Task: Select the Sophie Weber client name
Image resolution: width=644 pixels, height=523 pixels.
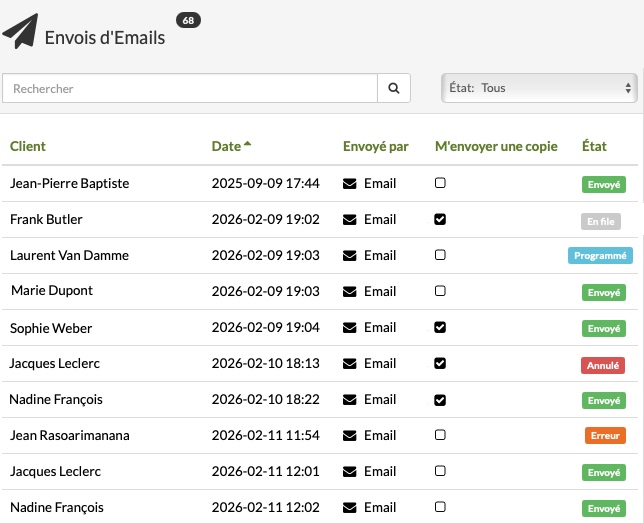Action: (51, 328)
